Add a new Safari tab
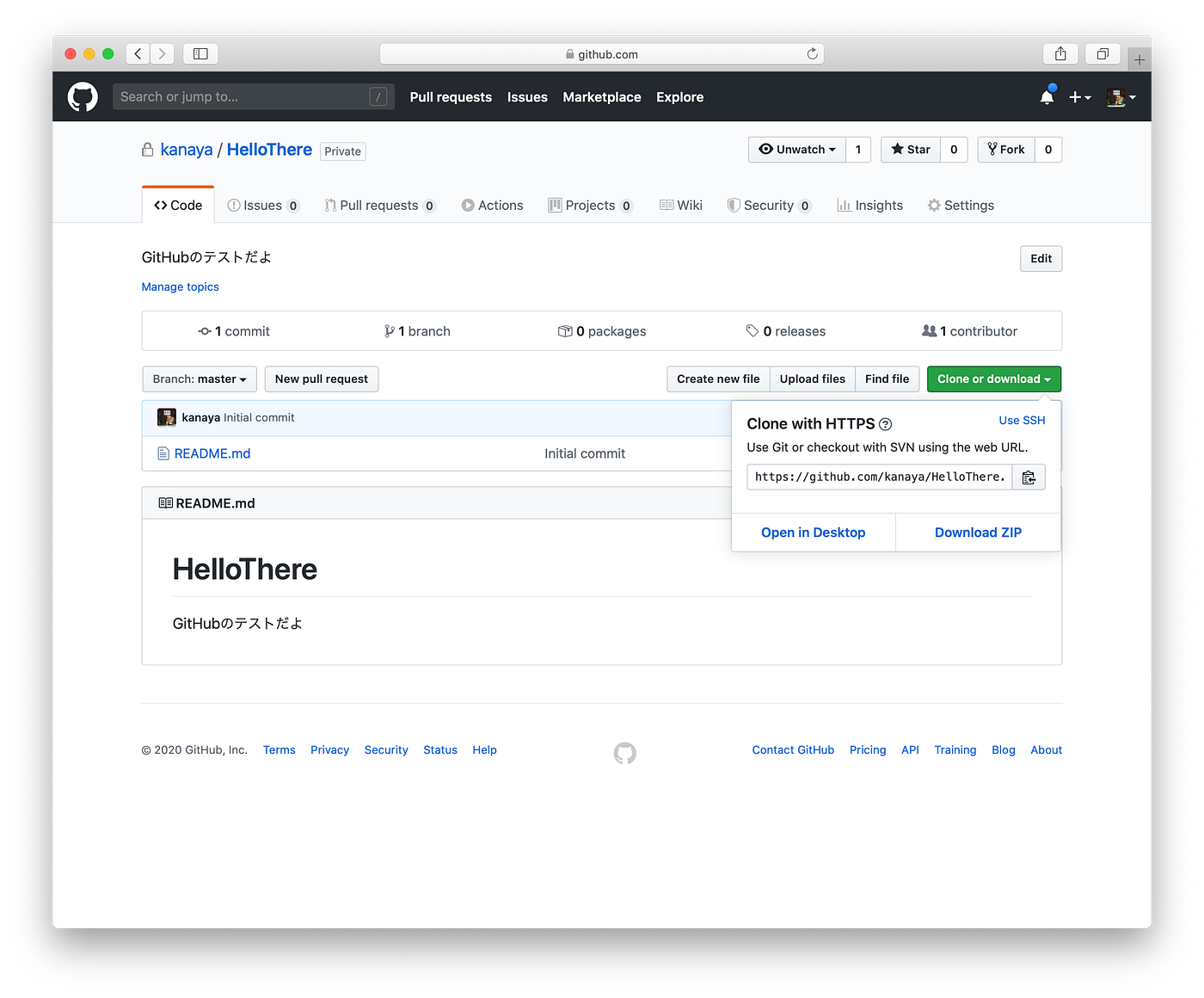This screenshot has height=998, width=1204. (1139, 59)
